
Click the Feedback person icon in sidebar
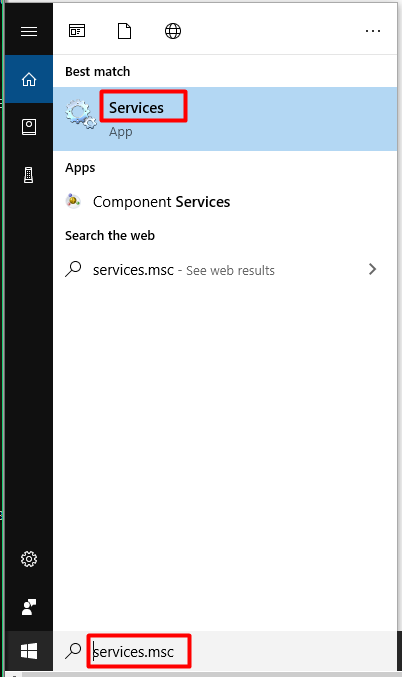coord(29,607)
